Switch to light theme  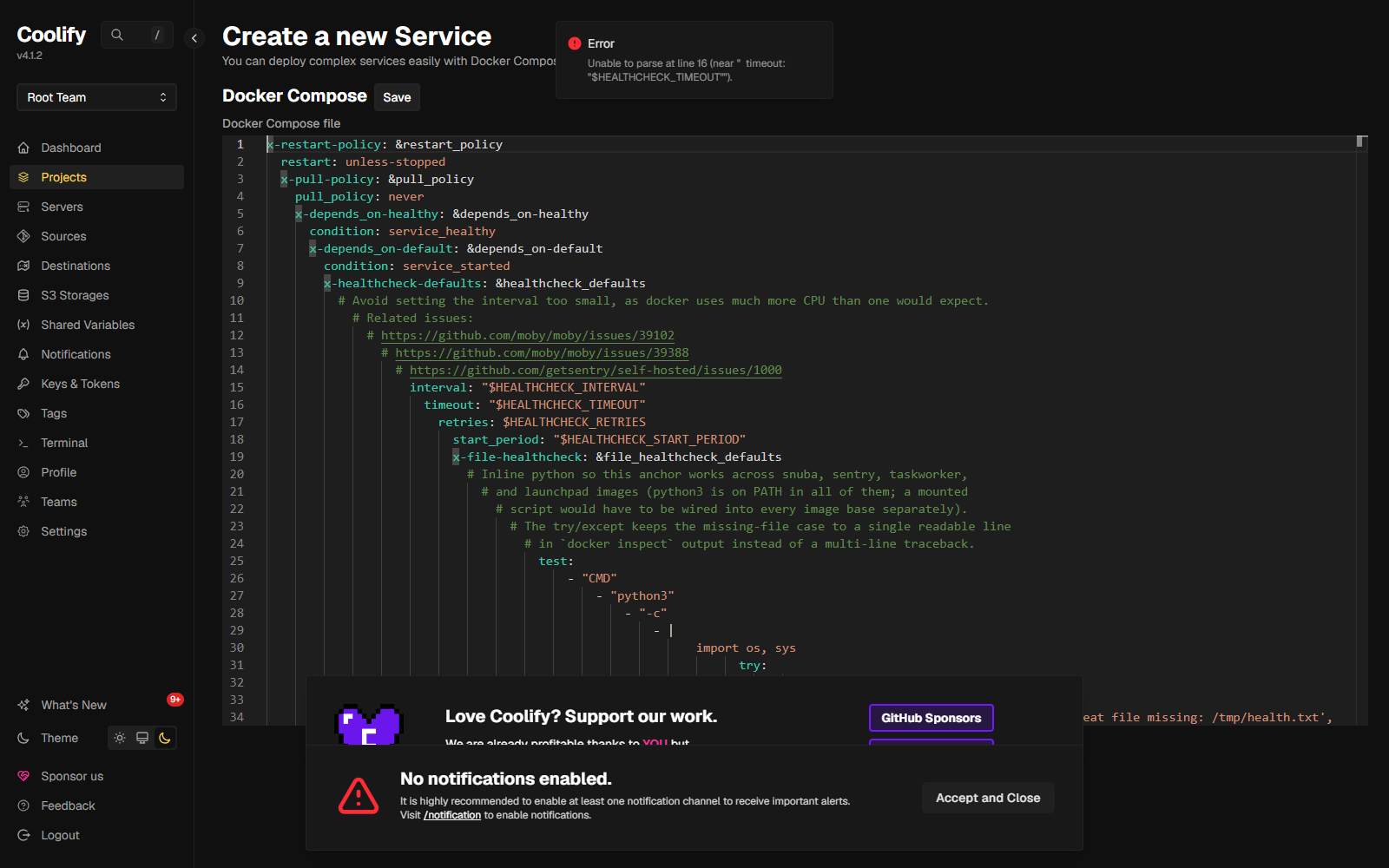coord(120,738)
